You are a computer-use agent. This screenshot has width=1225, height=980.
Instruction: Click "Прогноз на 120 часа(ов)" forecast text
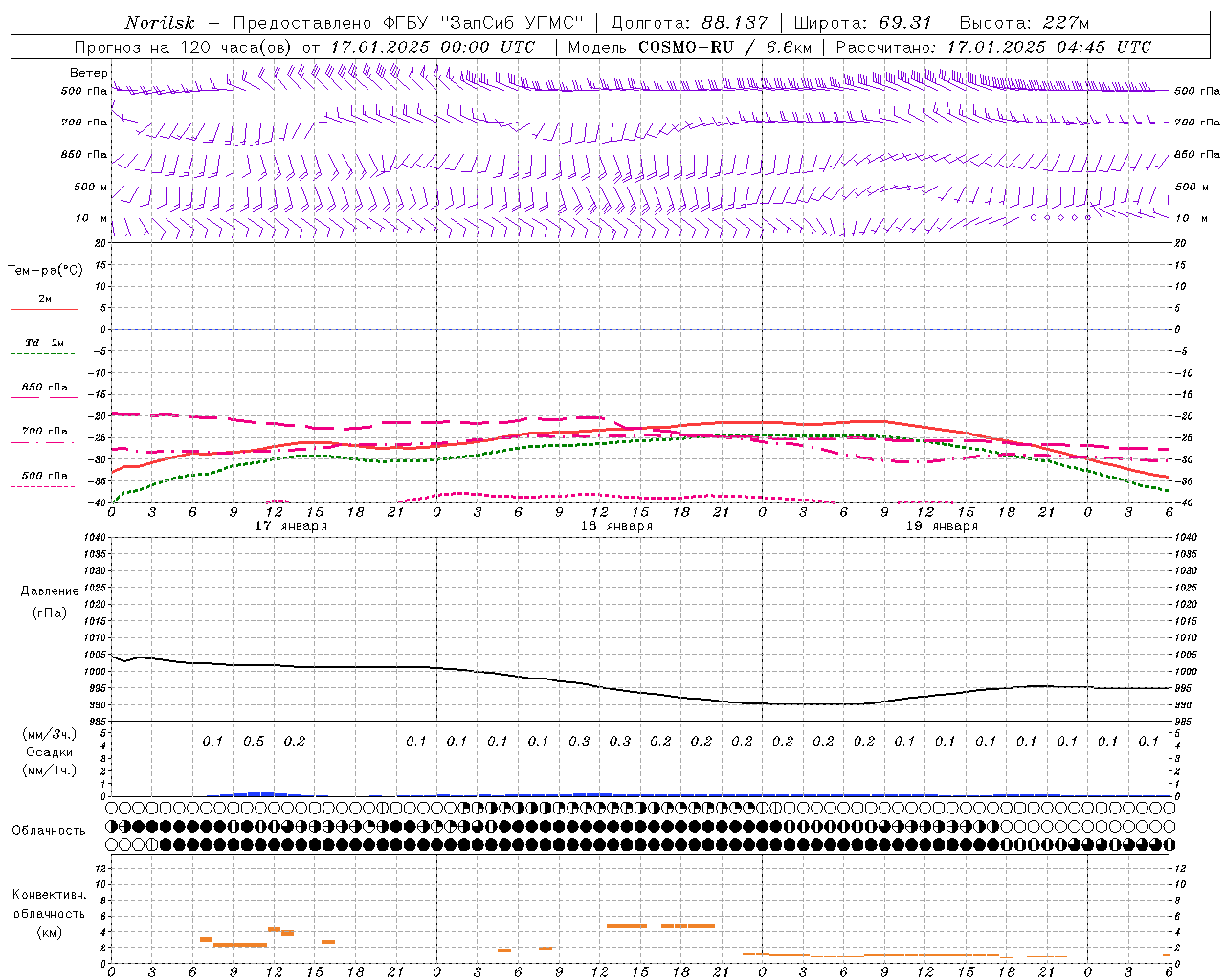click(184, 47)
